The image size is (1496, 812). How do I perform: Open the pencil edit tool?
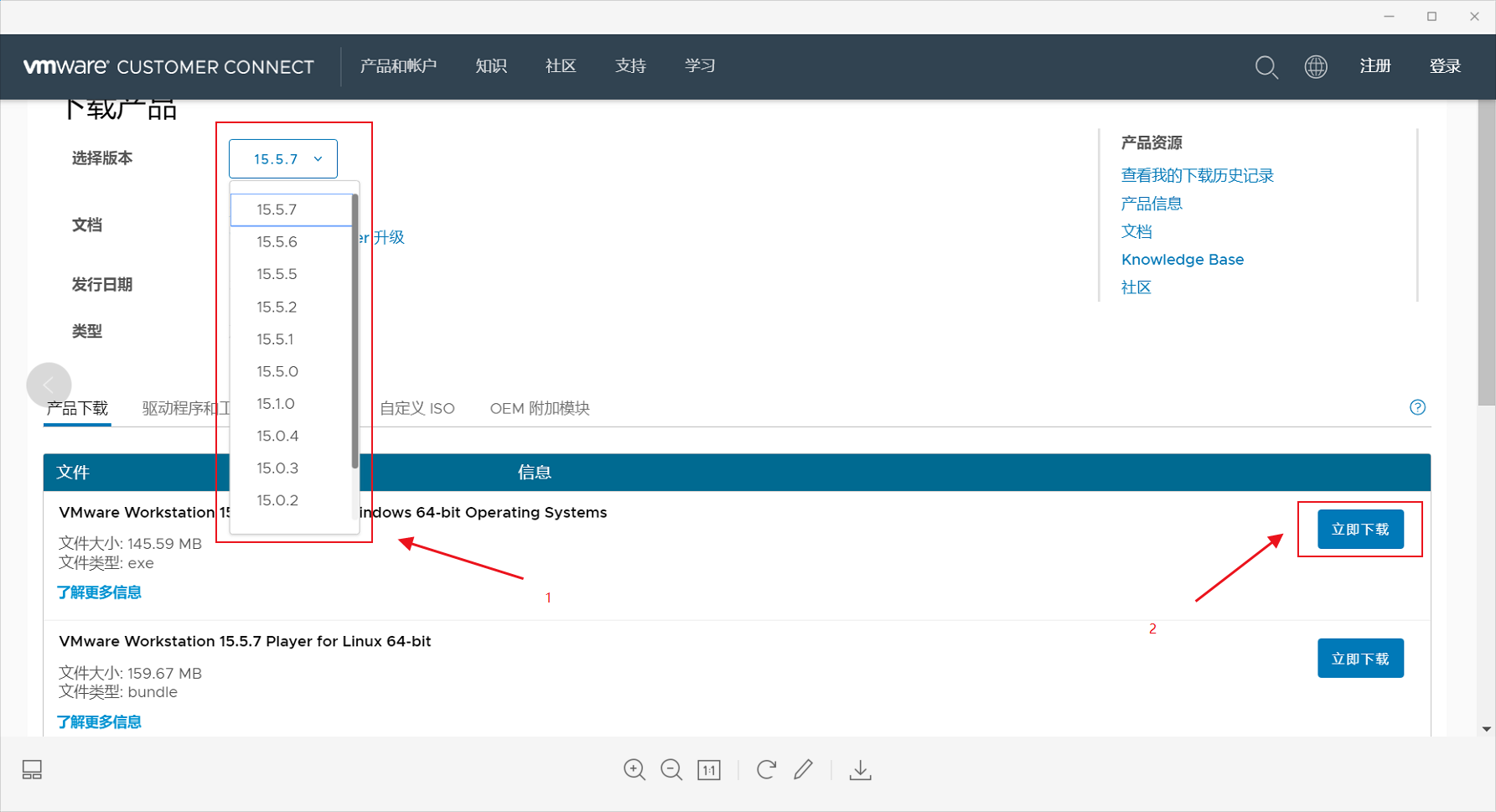[x=803, y=769]
